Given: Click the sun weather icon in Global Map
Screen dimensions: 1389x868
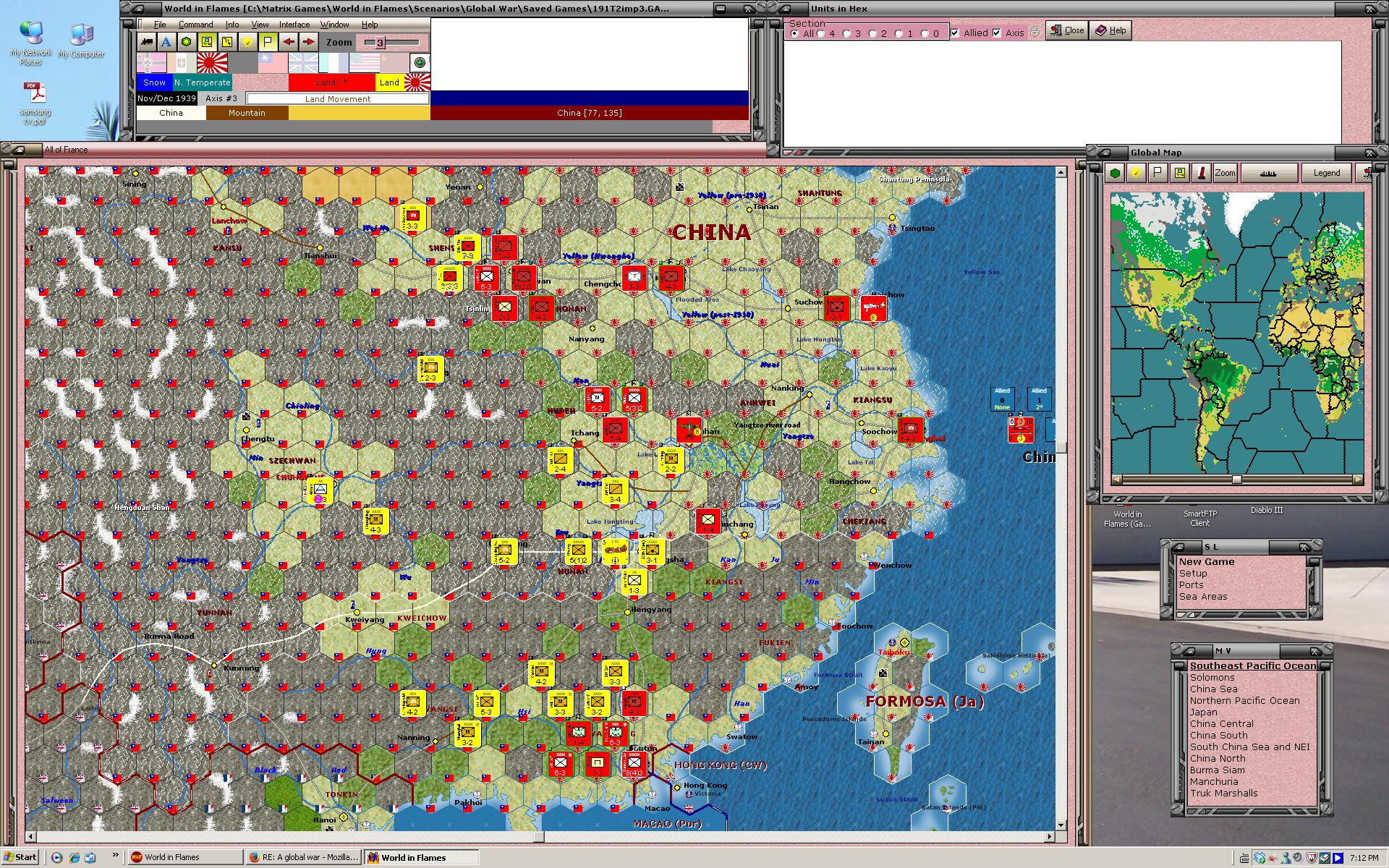Looking at the screenshot, I should 1137,173.
